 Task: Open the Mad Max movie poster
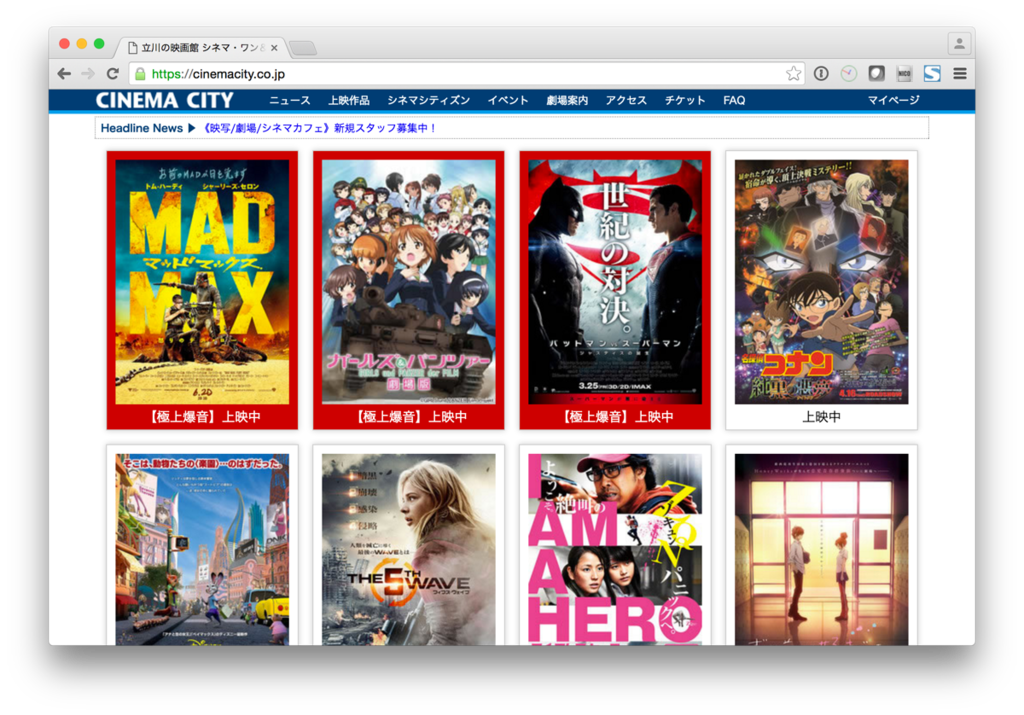pos(202,282)
